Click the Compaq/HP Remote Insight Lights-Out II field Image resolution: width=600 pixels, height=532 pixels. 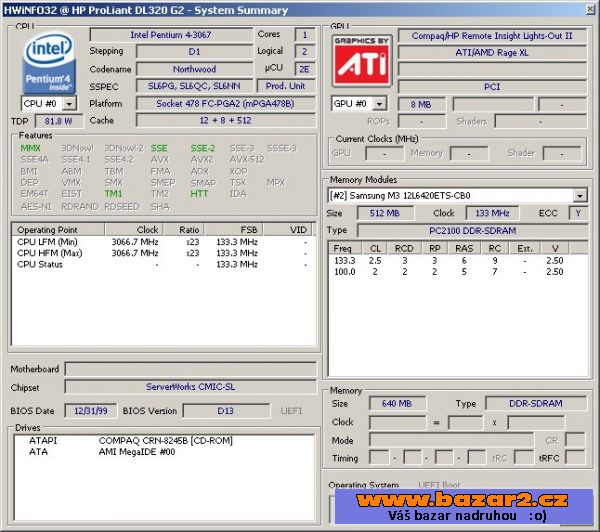492,36
